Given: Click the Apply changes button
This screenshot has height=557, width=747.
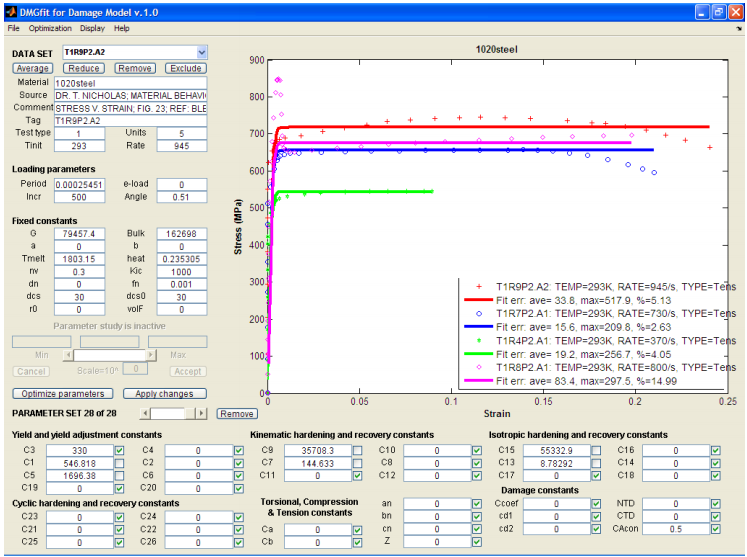Looking at the screenshot, I should (164, 394).
